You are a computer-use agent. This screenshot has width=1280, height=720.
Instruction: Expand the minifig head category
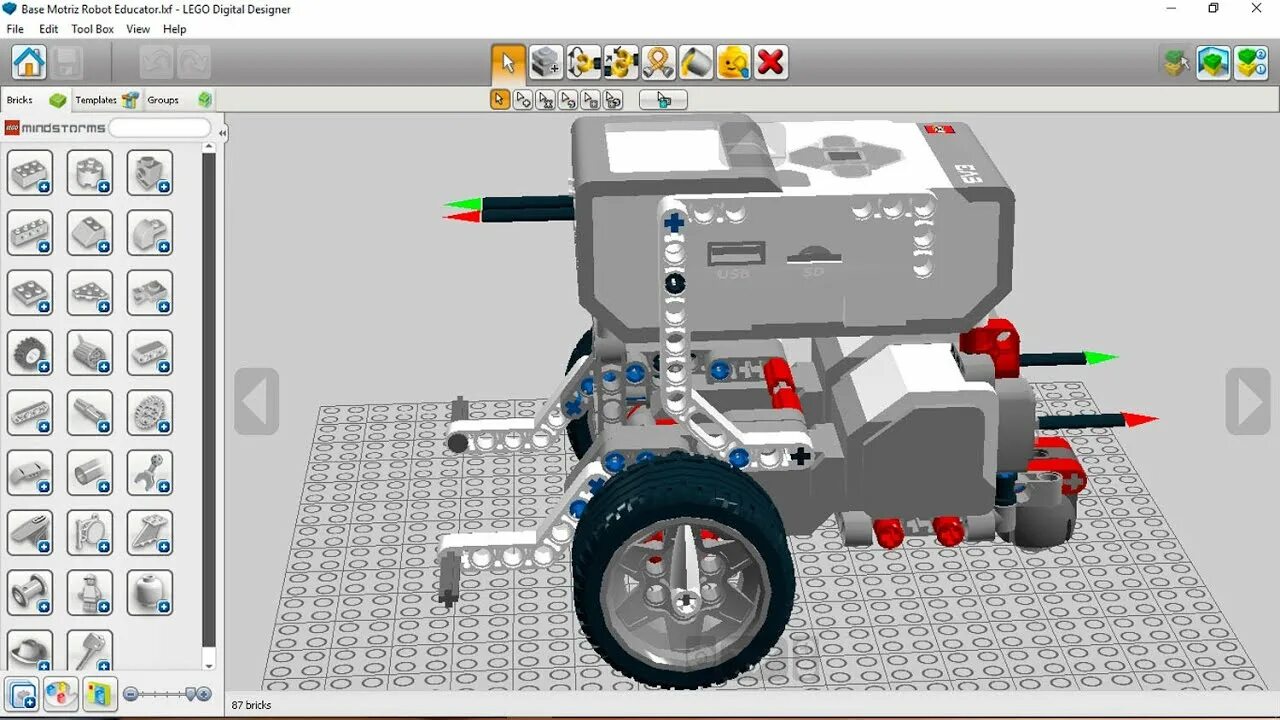tap(150, 592)
